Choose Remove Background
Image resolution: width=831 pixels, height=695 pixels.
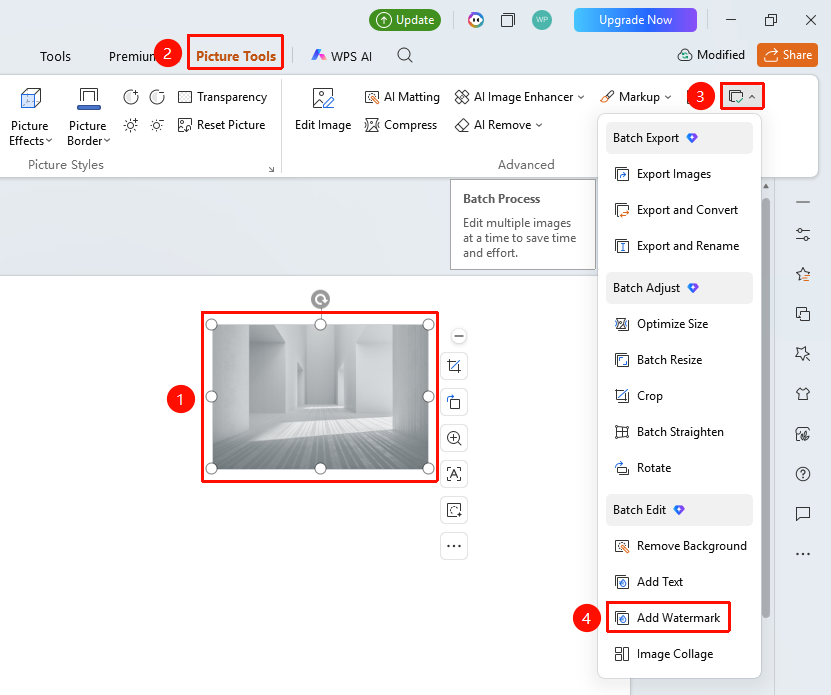679,546
